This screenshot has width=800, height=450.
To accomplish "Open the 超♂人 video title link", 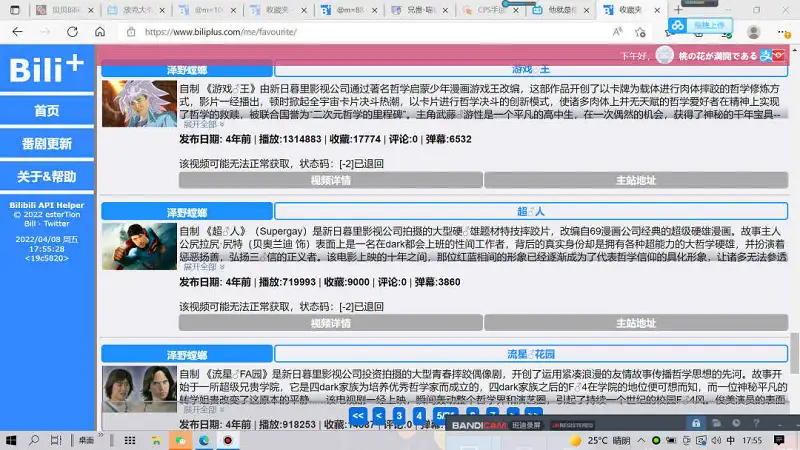I will [x=531, y=211].
